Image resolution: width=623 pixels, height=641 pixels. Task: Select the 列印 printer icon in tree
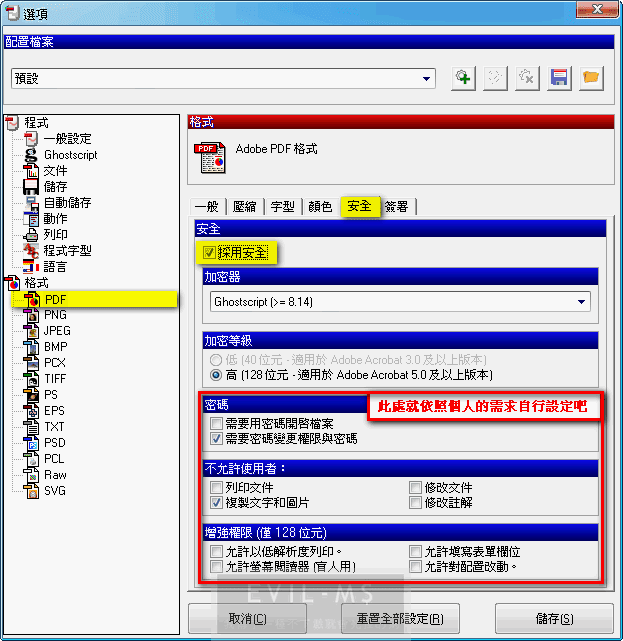pos(31,235)
